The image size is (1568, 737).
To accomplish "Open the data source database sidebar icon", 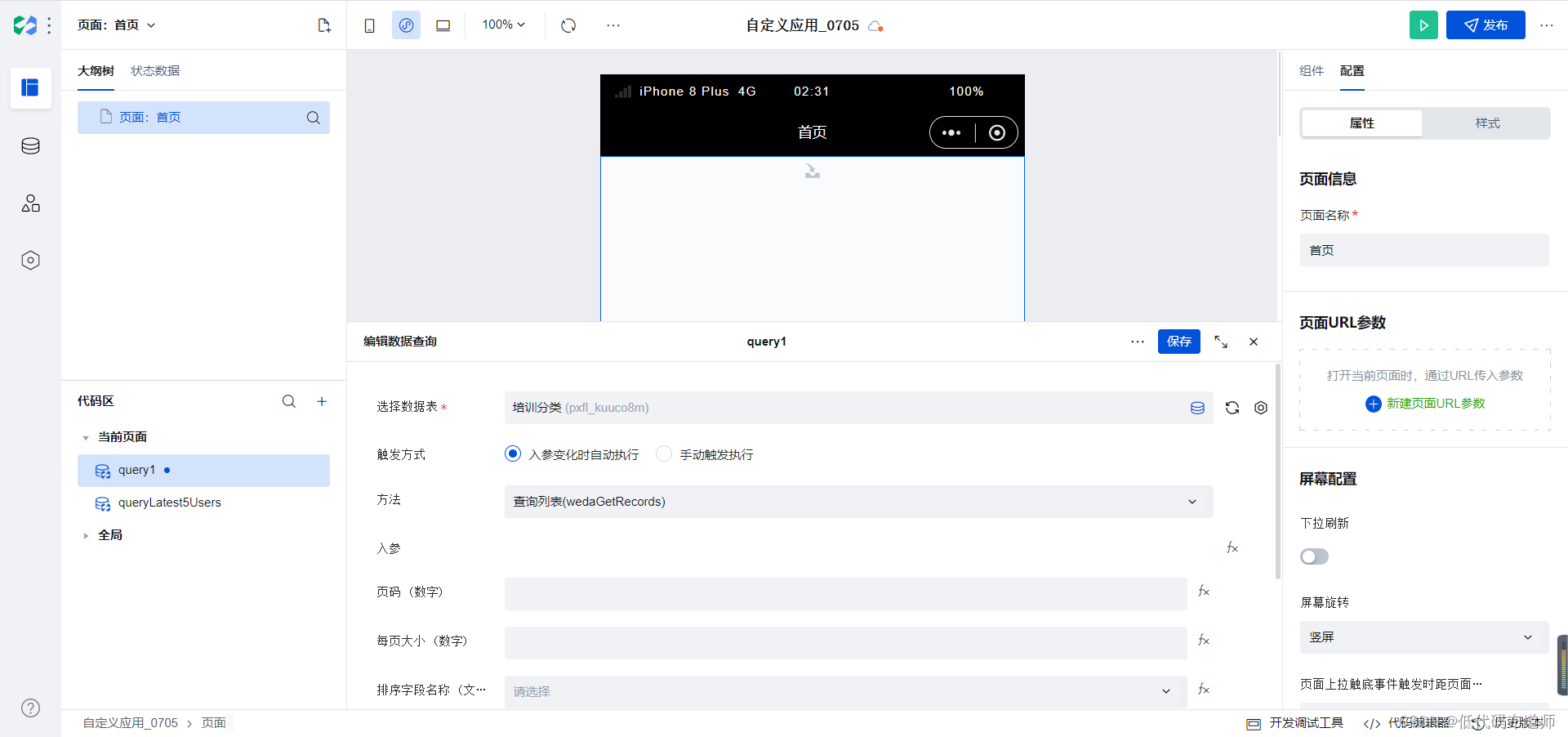I will 30,146.
